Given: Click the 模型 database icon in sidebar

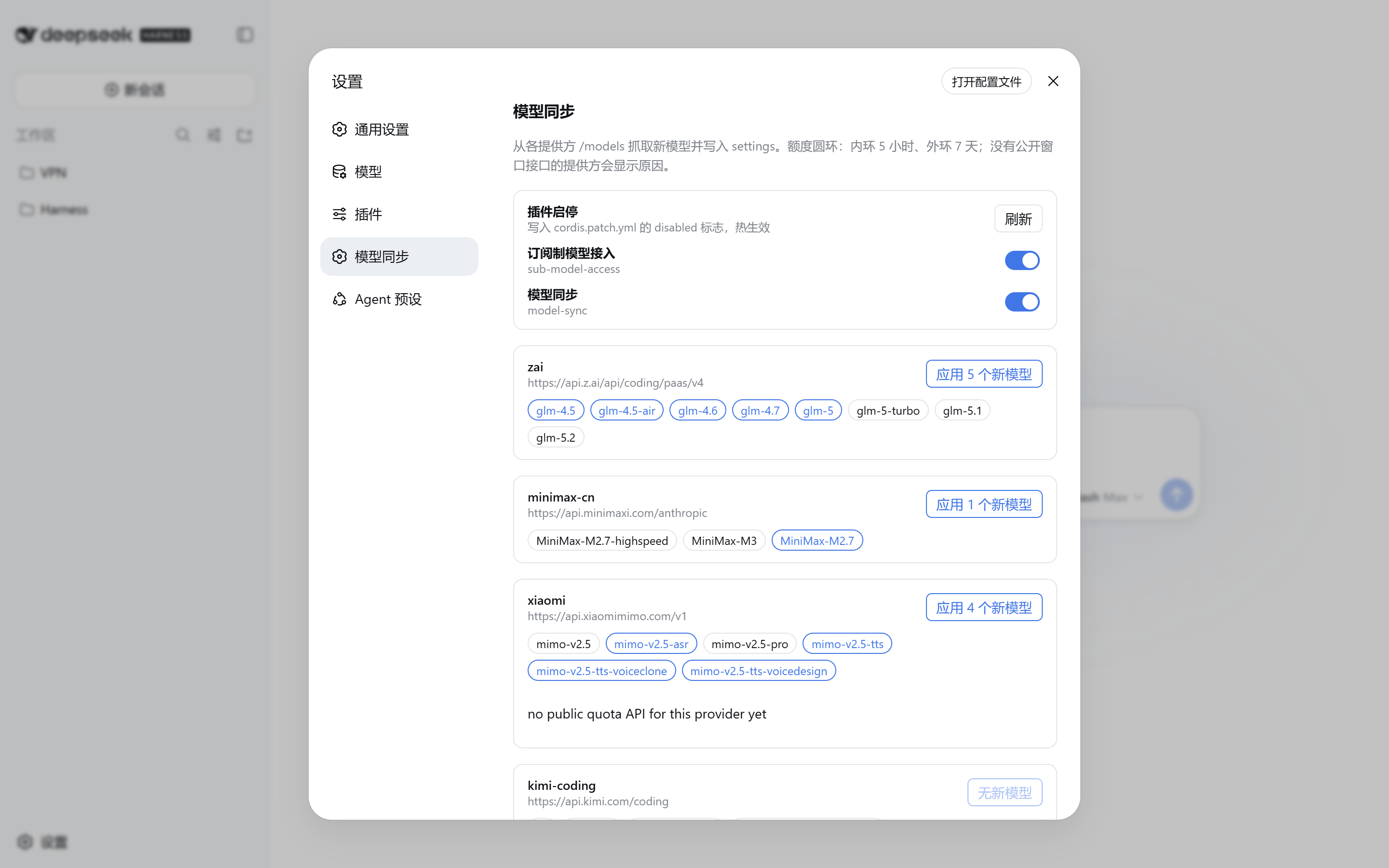Looking at the screenshot, I should (x=339, y=172).
